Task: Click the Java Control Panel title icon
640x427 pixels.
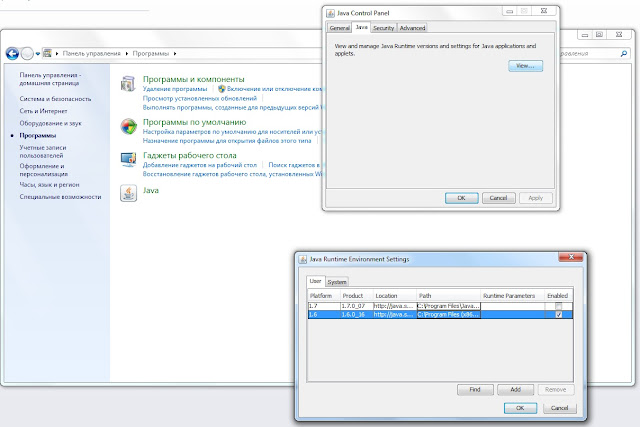Action: (330, 13)
